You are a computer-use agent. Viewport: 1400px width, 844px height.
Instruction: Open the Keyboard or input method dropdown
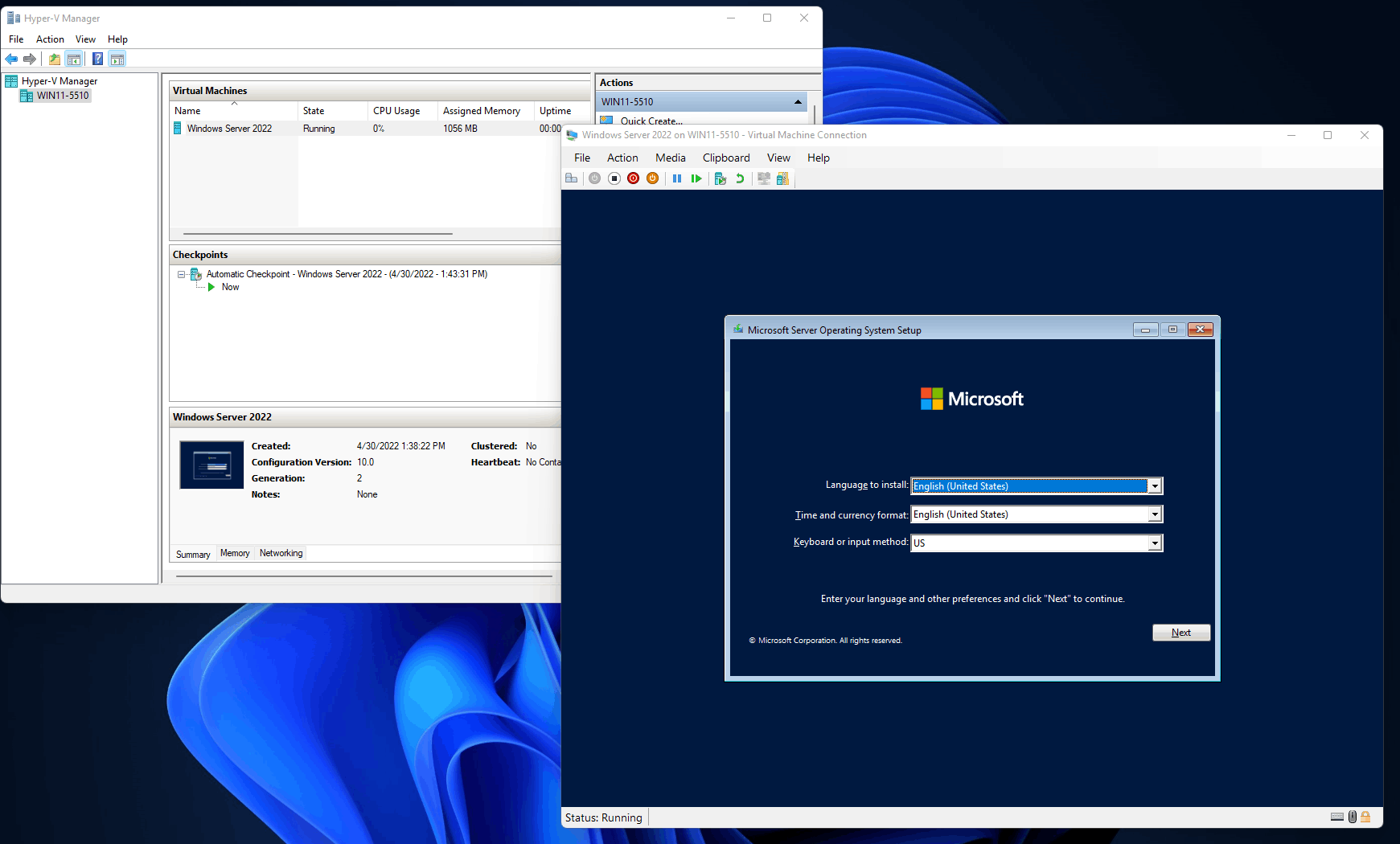(x=1155, y=543)
